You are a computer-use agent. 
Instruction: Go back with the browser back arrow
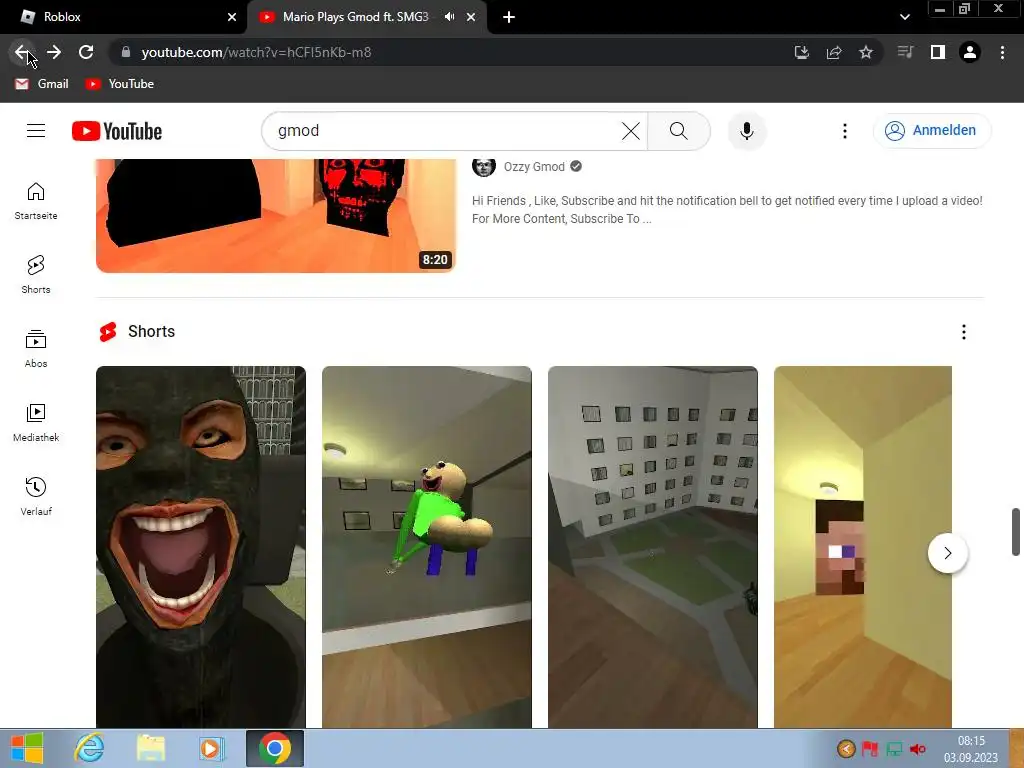pyautogui.click(x=22, y=52)
